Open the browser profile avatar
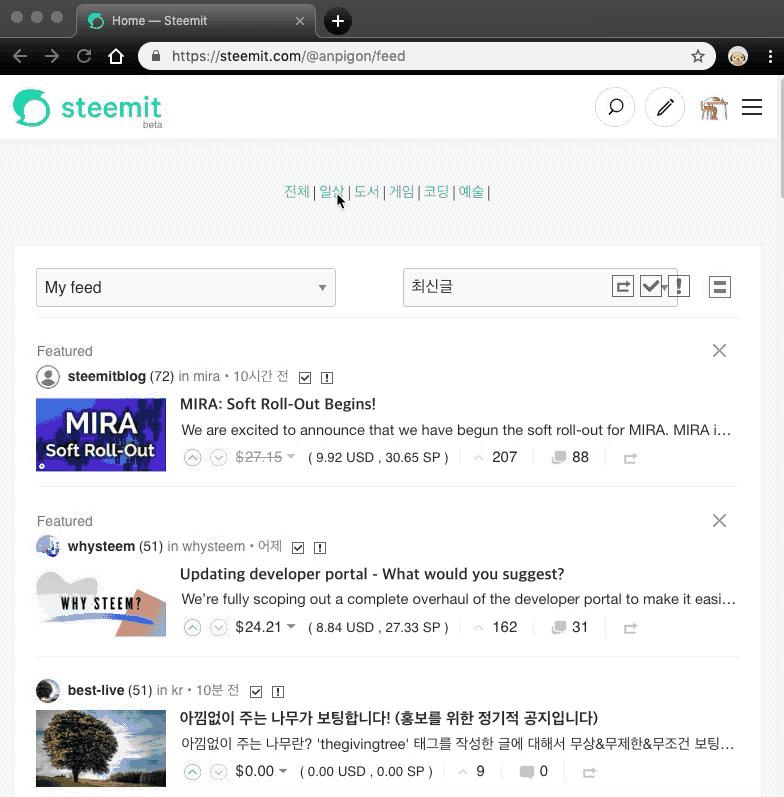Screen dimensions: 784x797 738,56
